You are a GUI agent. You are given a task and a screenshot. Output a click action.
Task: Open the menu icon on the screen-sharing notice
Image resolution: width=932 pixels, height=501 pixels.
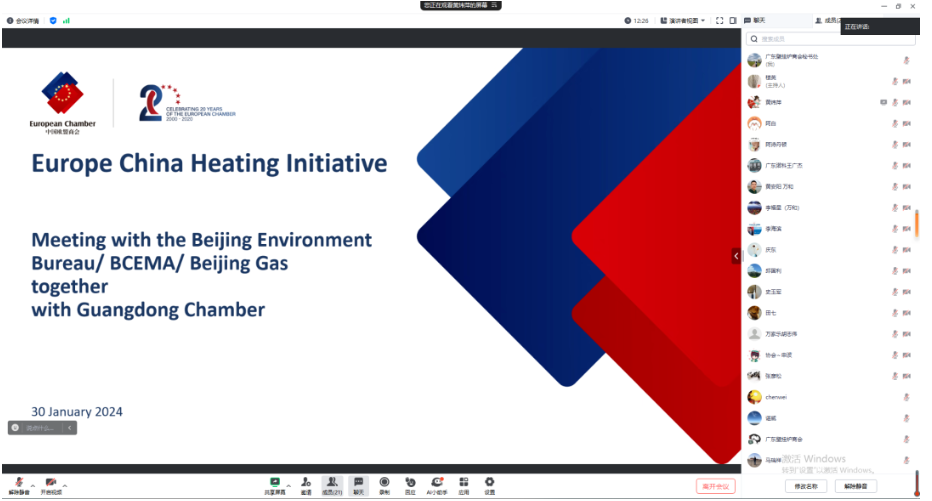tap(494, 5)
